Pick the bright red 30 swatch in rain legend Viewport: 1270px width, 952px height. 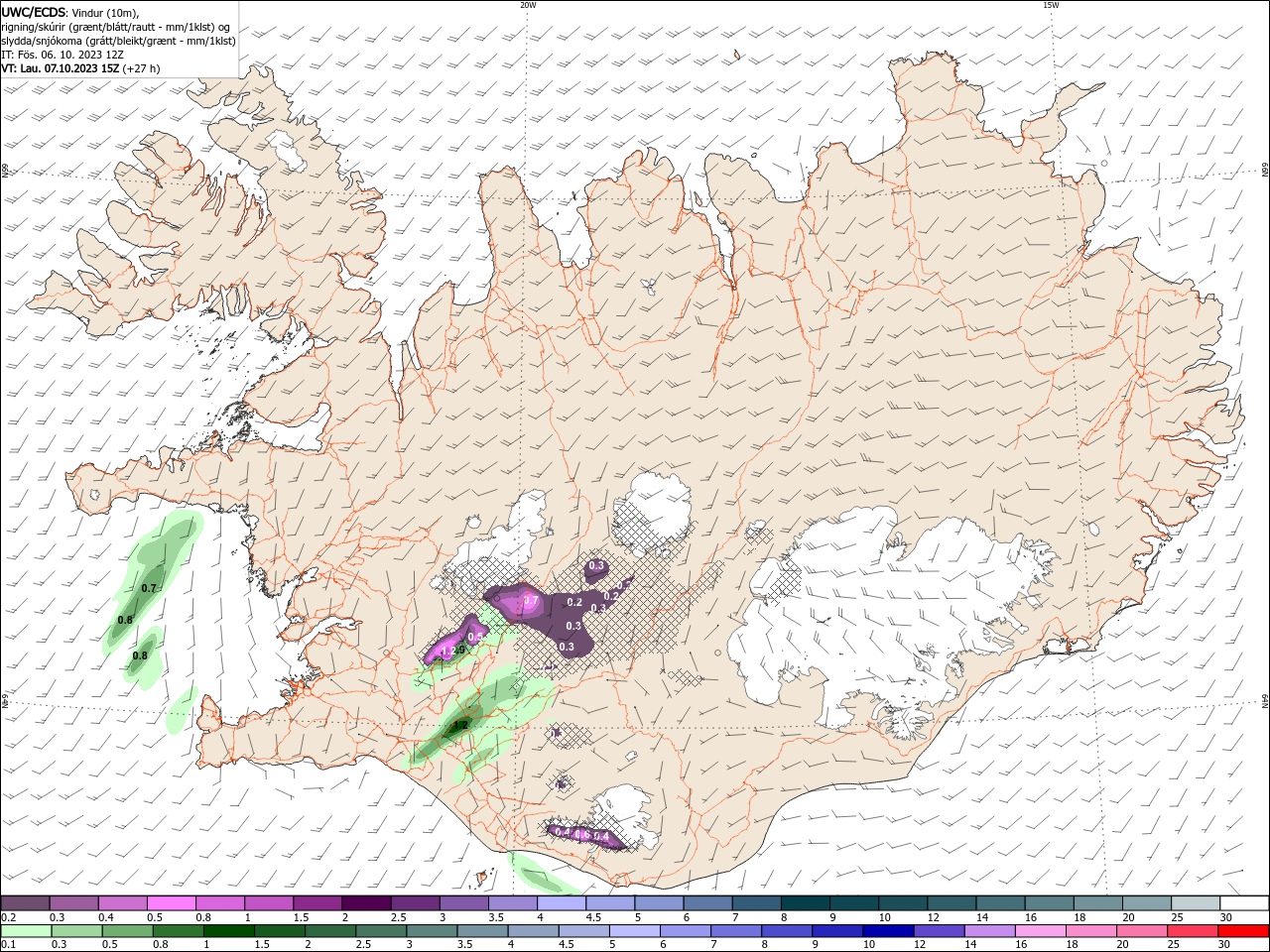1242,931
